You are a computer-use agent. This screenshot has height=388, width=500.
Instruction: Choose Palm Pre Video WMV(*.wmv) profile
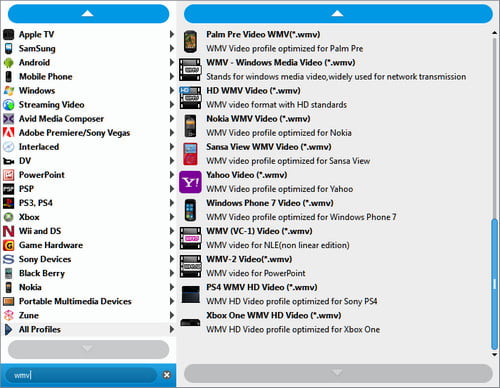[334, 41]
